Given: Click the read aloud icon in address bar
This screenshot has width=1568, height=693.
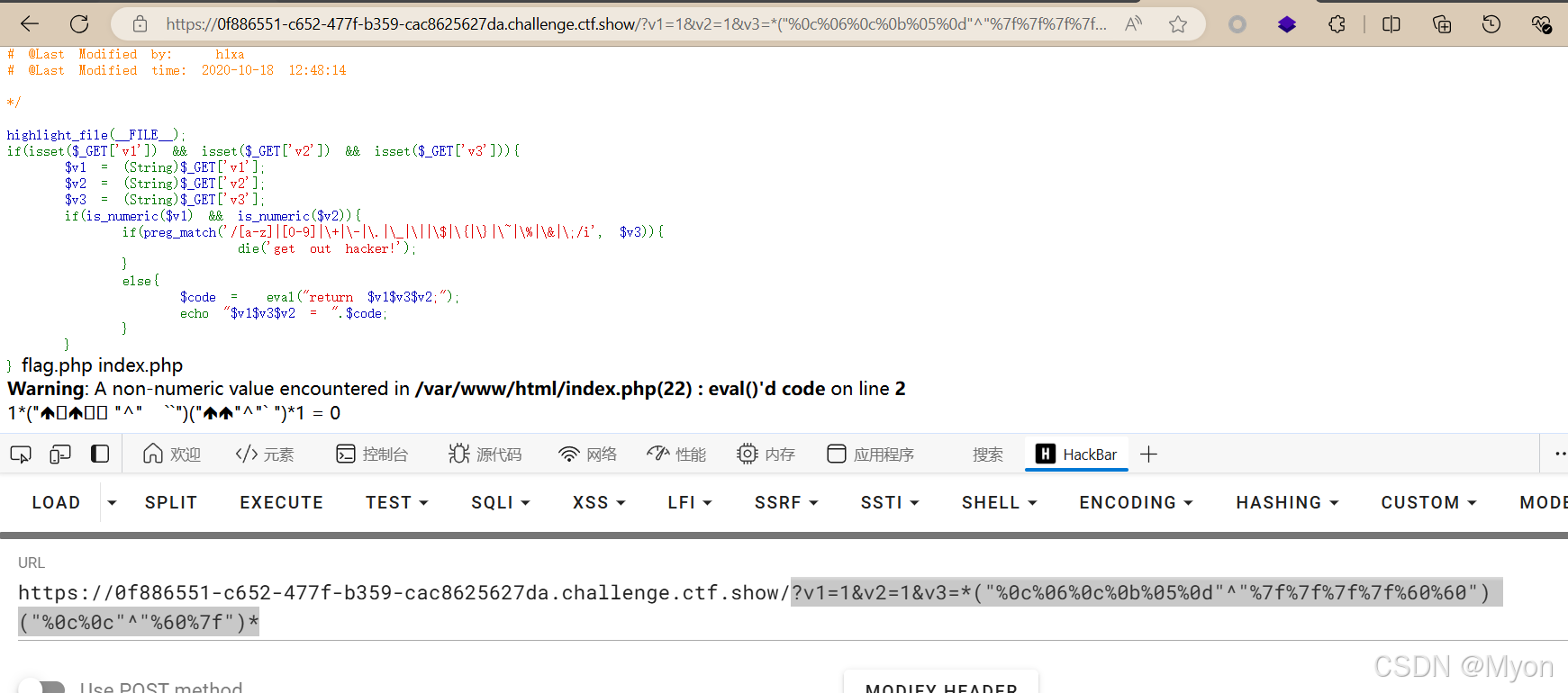Looking at the screenshot, I should [x=1133, y=24].
